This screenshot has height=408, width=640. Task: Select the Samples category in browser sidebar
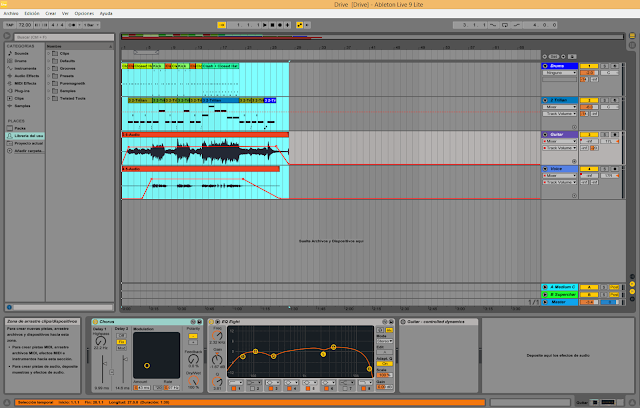point(22,106)
